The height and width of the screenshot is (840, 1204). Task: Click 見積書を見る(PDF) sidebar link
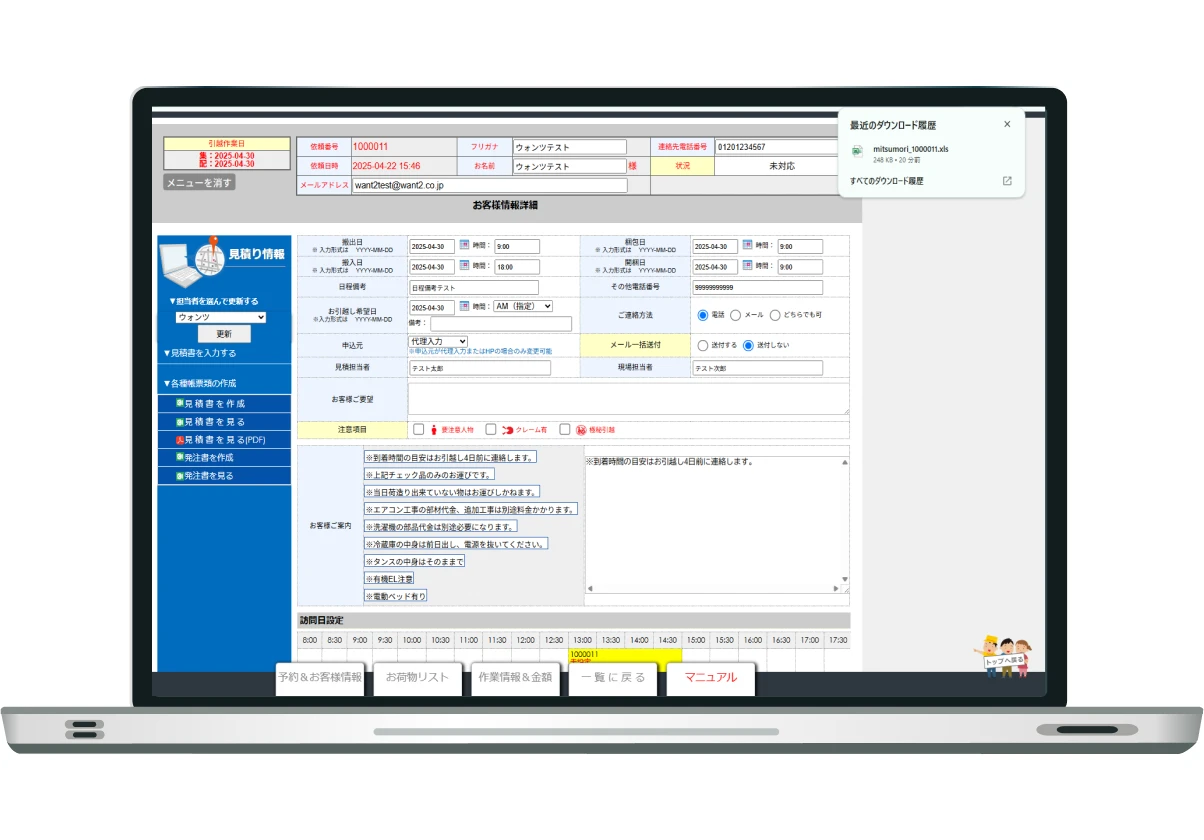pyautogui.click(x=224, y=439)
